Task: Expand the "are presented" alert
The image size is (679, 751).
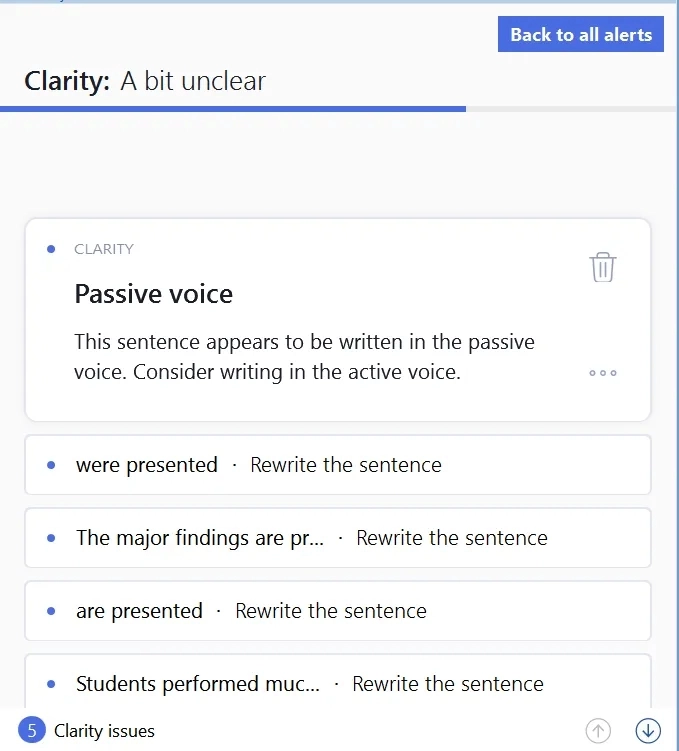Action: pyautogui.click(x=139, y=611)
